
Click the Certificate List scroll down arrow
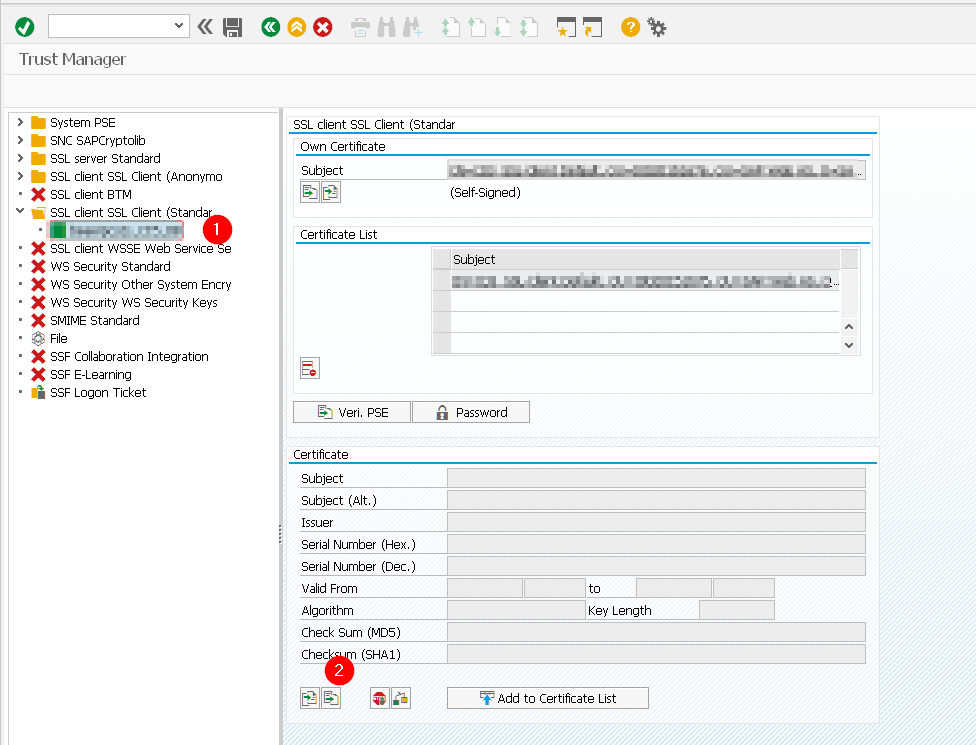point(849,345)
